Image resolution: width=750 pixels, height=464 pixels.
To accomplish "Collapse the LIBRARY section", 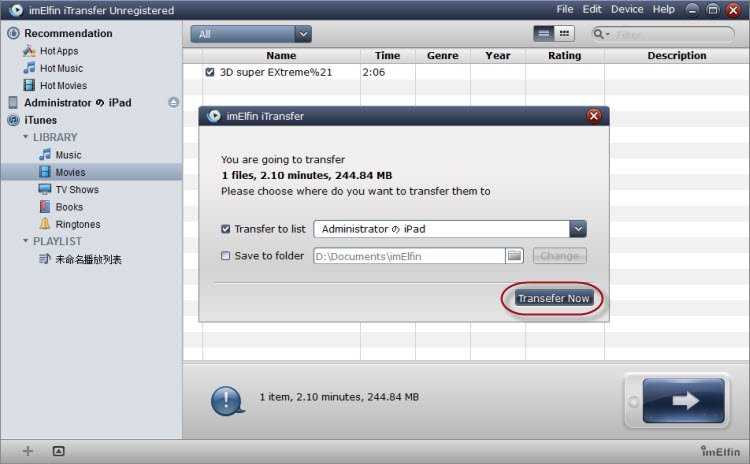I will tap(25, 137).
